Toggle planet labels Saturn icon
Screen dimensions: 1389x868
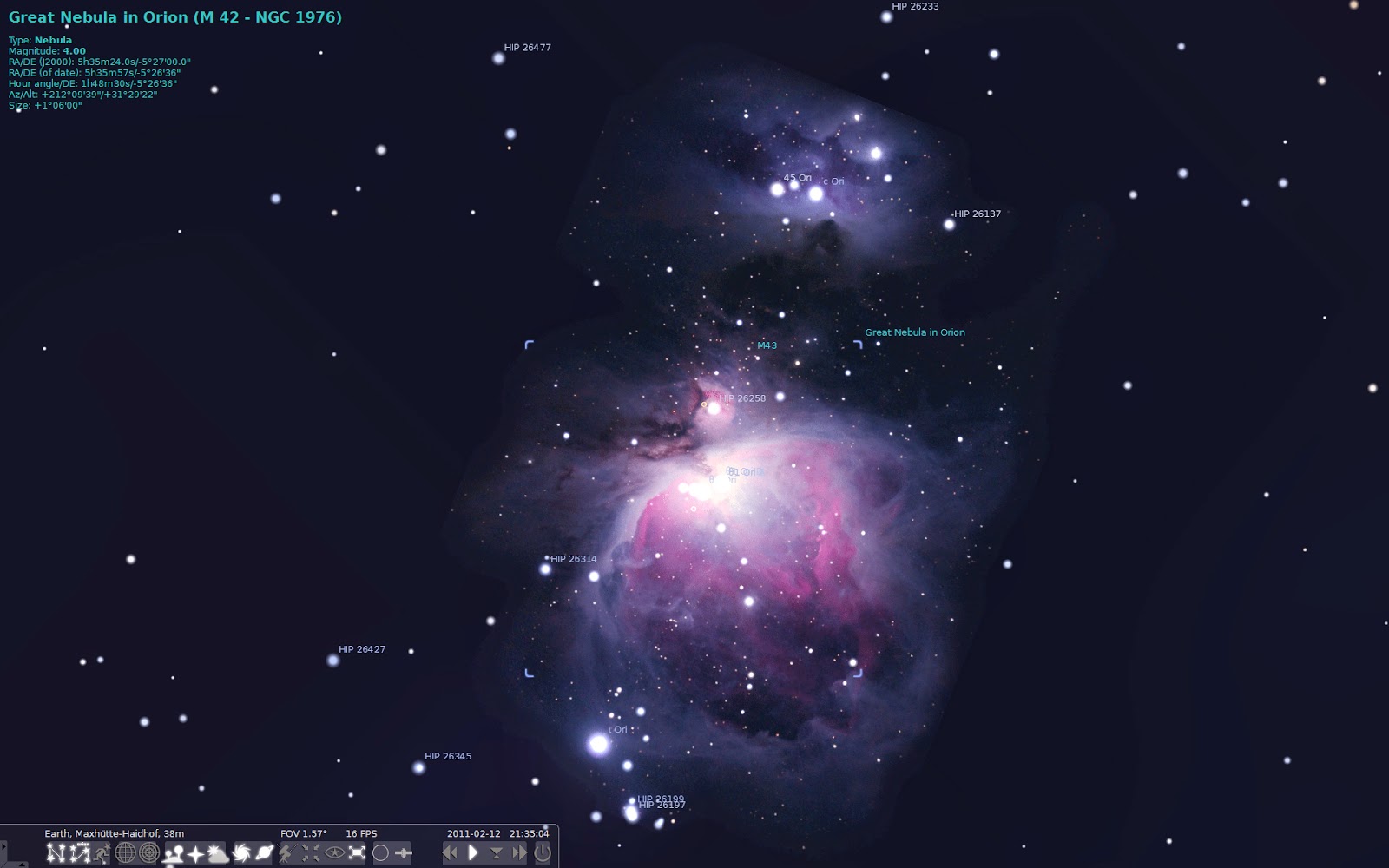tap(264, 853)
